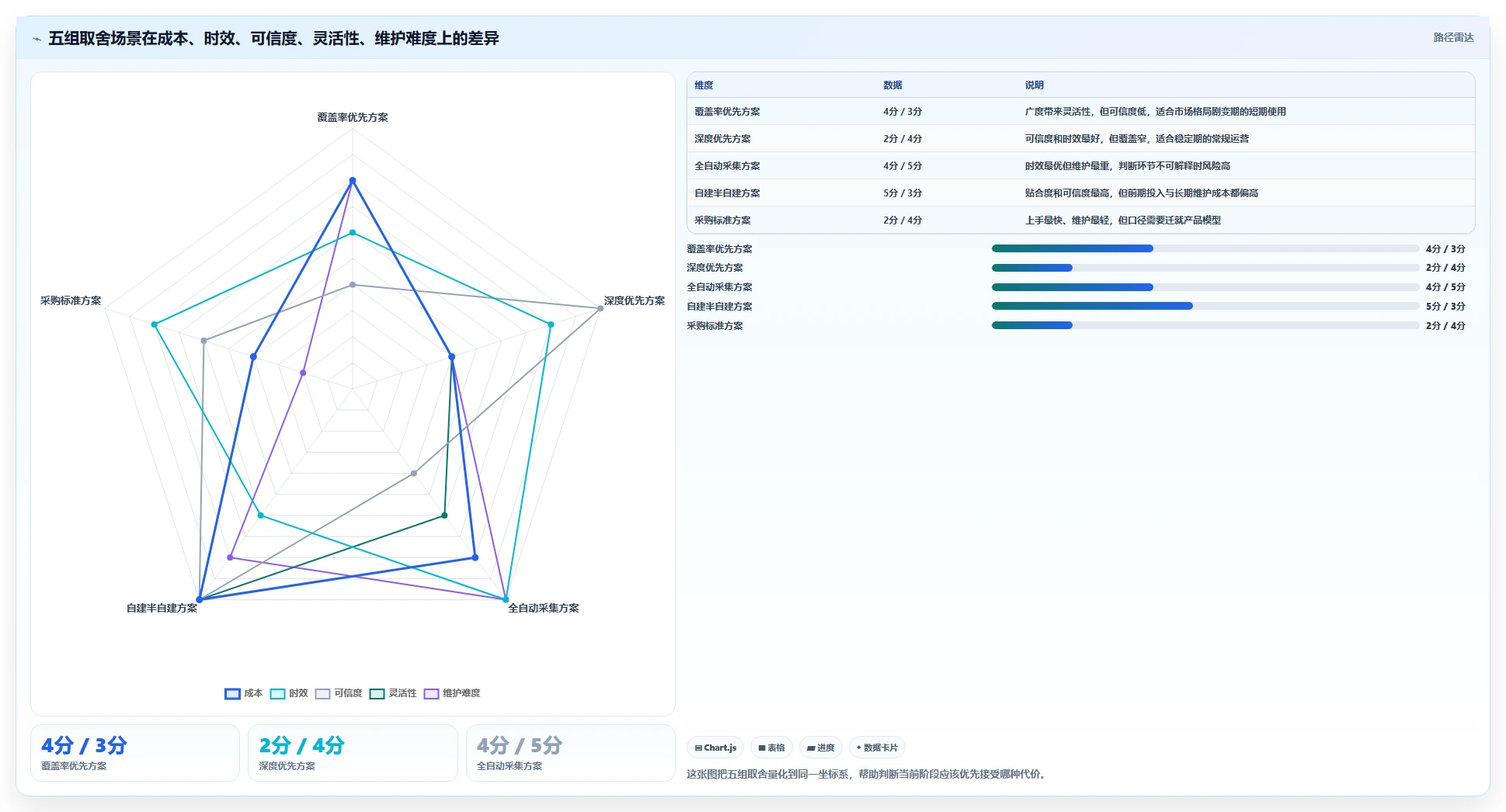Click the description starting 贴合度和可信度最高
Image resolution: width=1506 pixels, height=812 pixels.
point(1141,193)
